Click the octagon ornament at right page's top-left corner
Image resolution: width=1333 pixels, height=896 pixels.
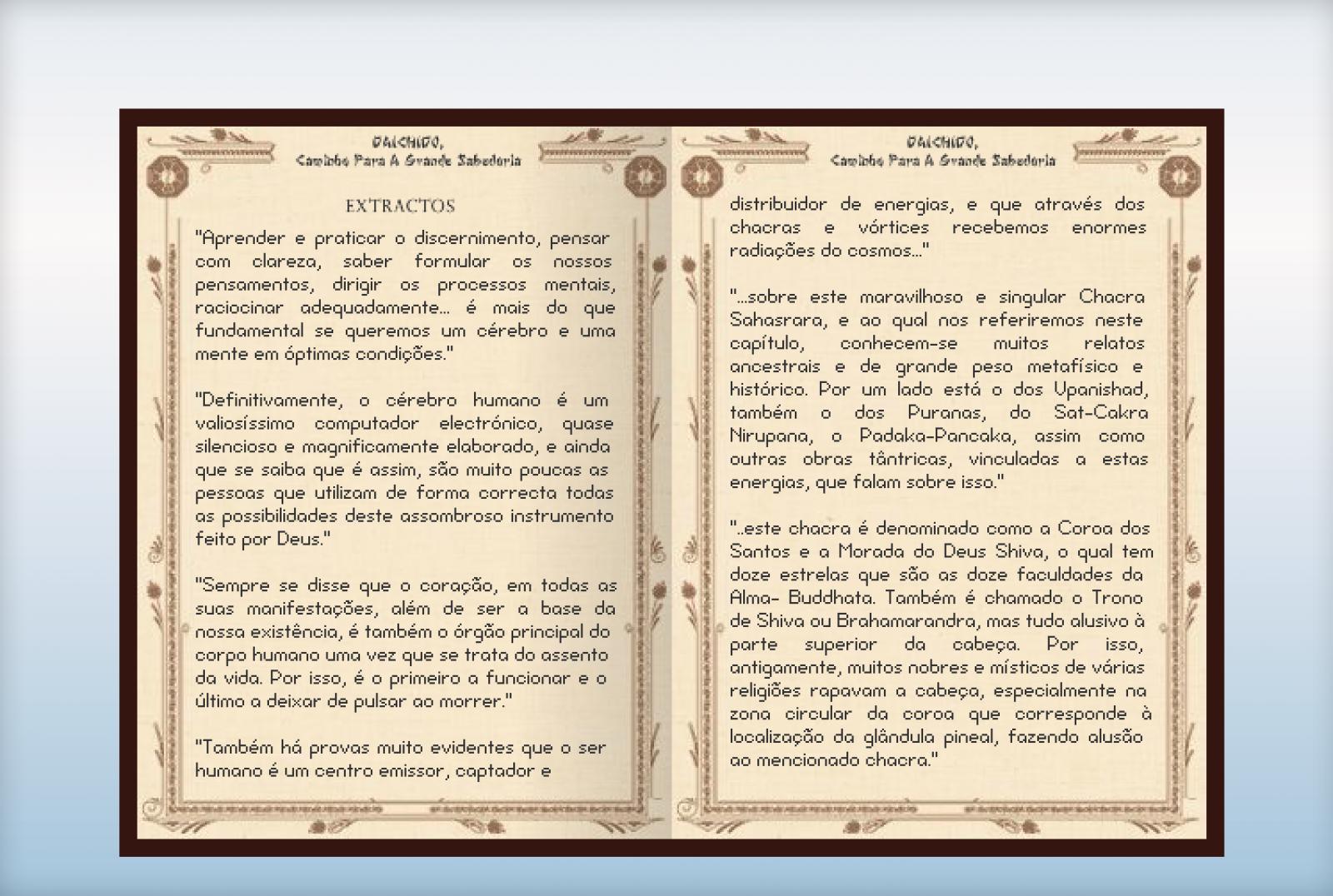700,177
